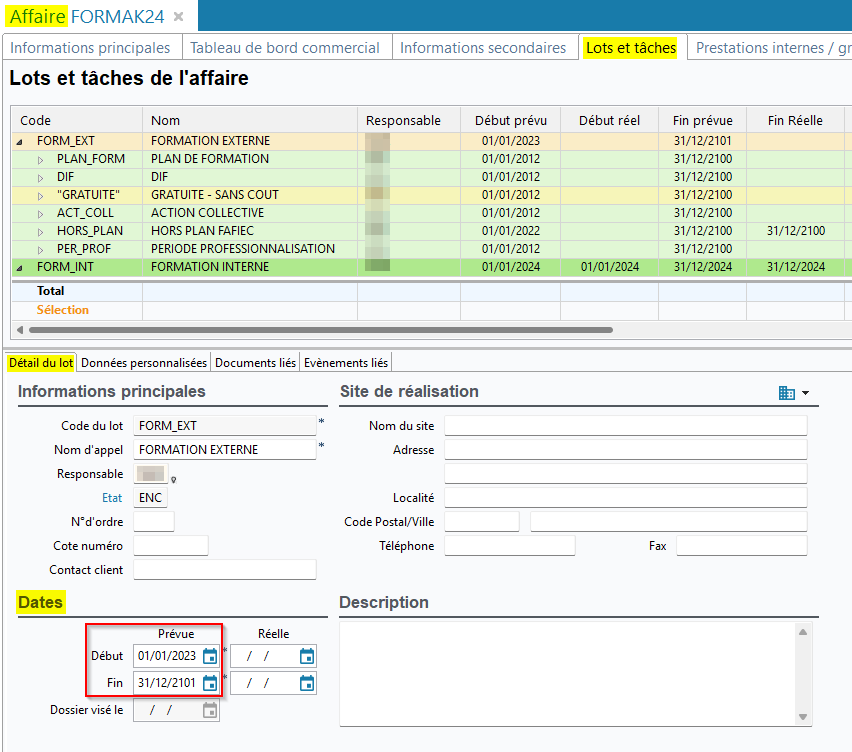Image resolution: width=852 pixels, height=752 pixels.
Task: Click the Etat link label
Action: click(x=112, y=498)
